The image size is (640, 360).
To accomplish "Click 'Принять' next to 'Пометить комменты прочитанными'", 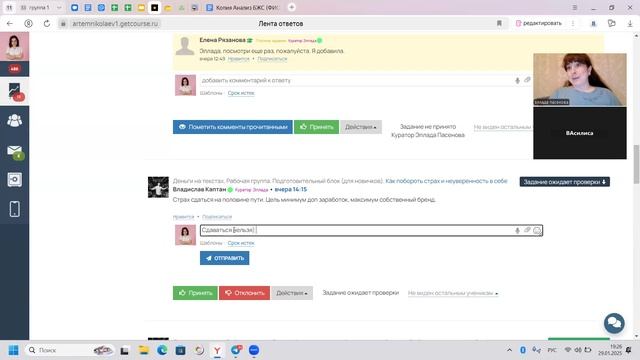I will [x=316, y=127].
